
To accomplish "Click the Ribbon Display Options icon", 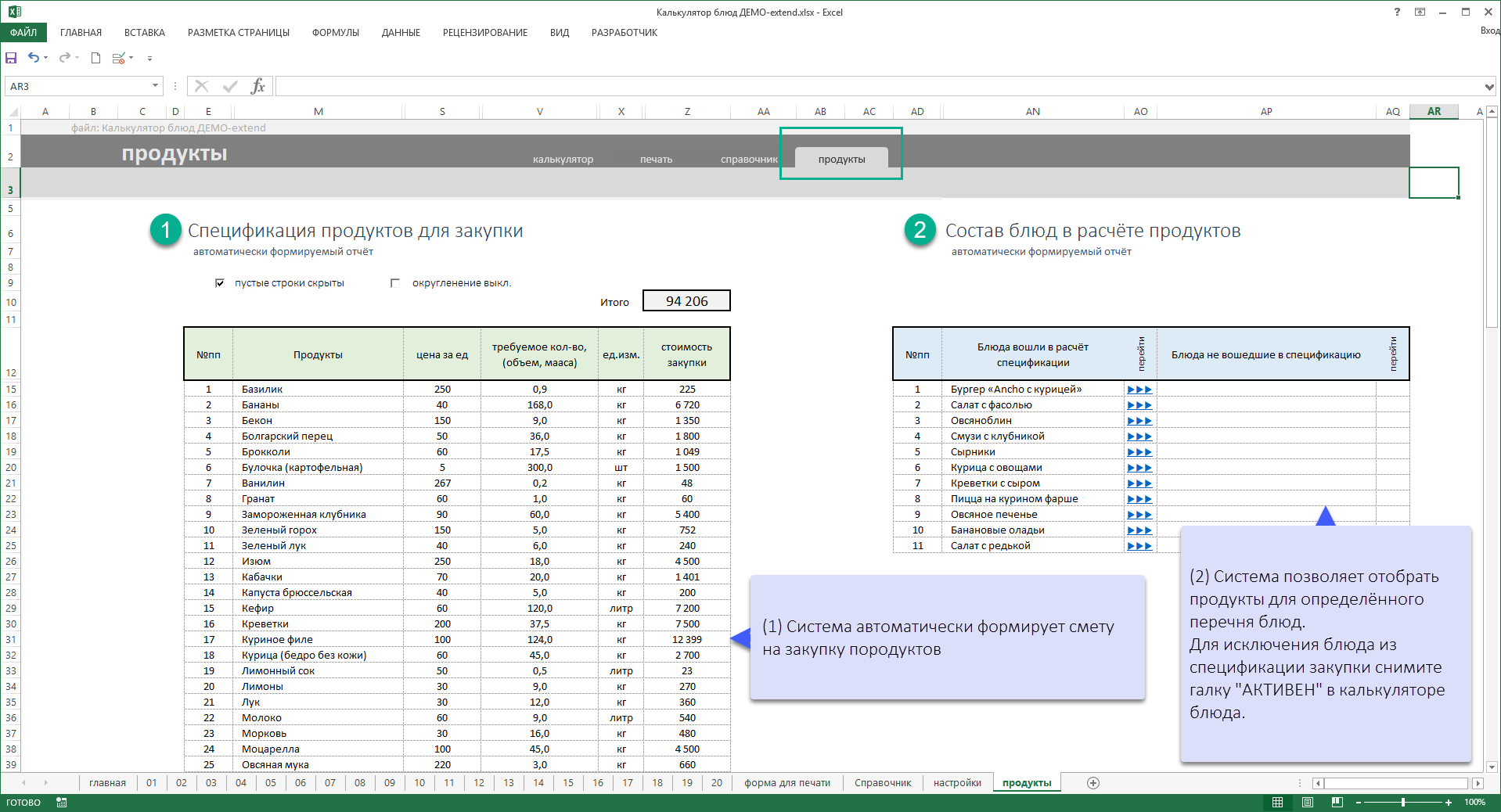I will tap(1420, 12).
